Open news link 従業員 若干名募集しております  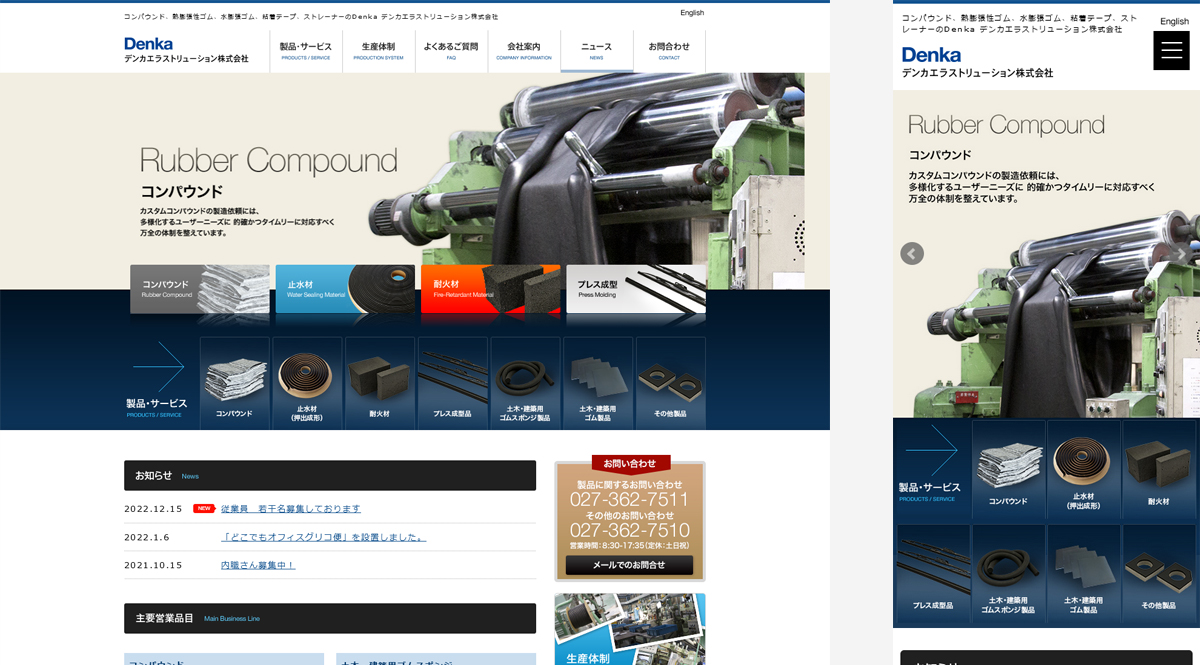[291, 509]
